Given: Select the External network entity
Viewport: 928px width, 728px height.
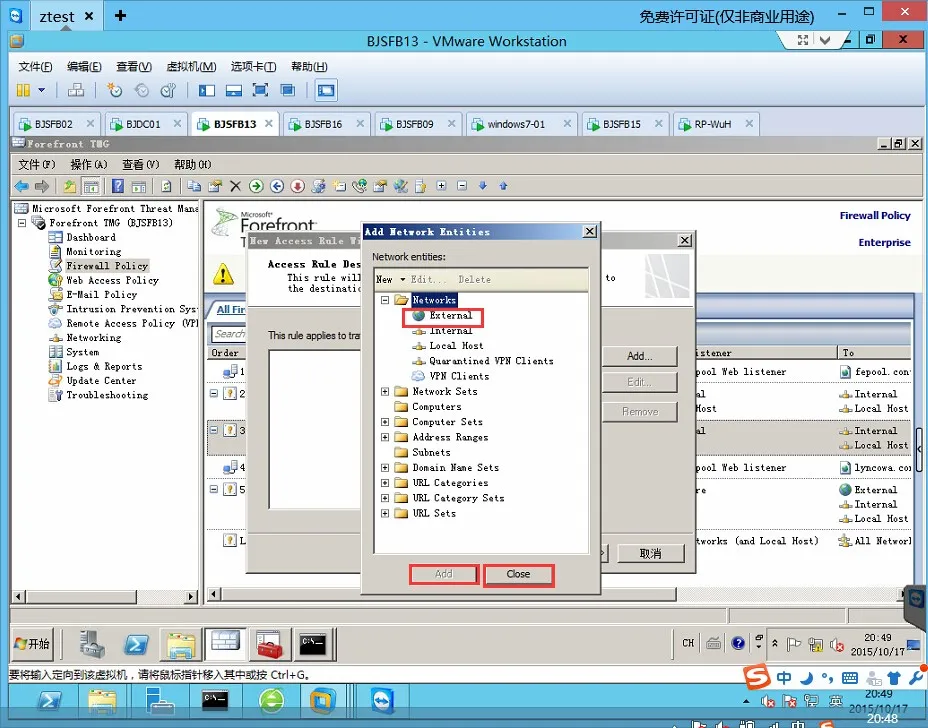Looking at the screenshot, I should click(450, 315).
